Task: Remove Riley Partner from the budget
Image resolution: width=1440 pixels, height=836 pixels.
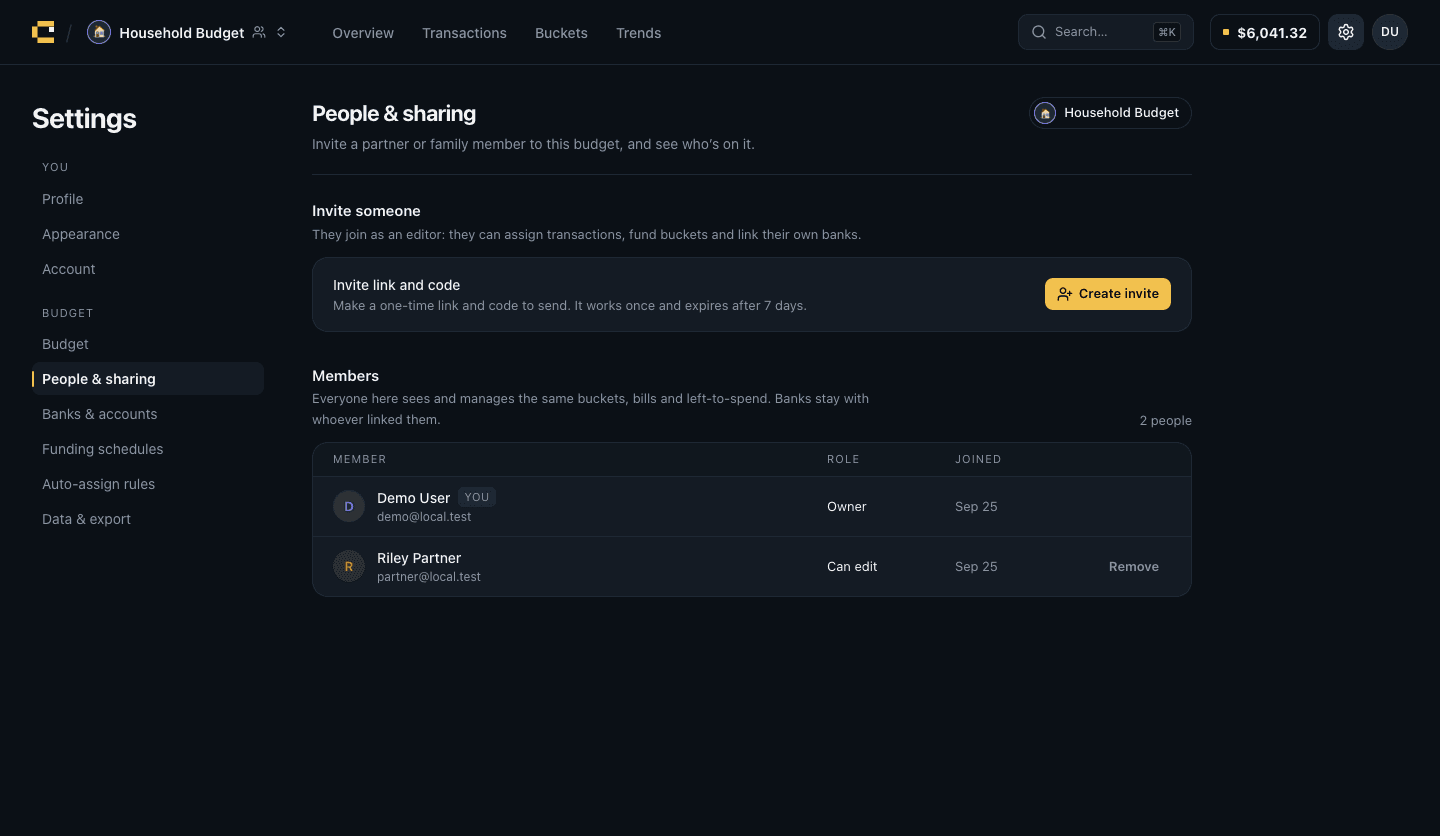Action: 1134,566
